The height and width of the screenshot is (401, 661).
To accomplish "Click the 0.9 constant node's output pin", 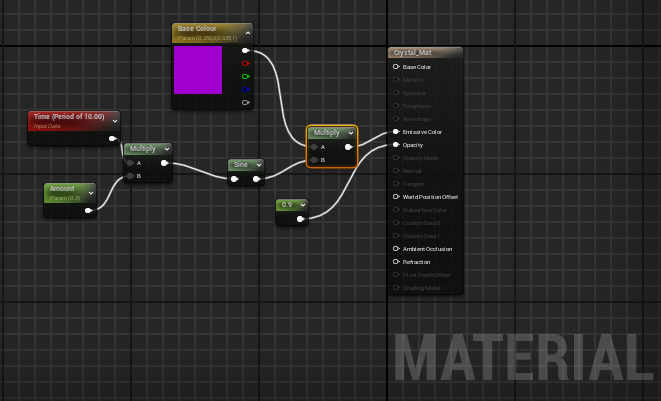I will (302, 218).
